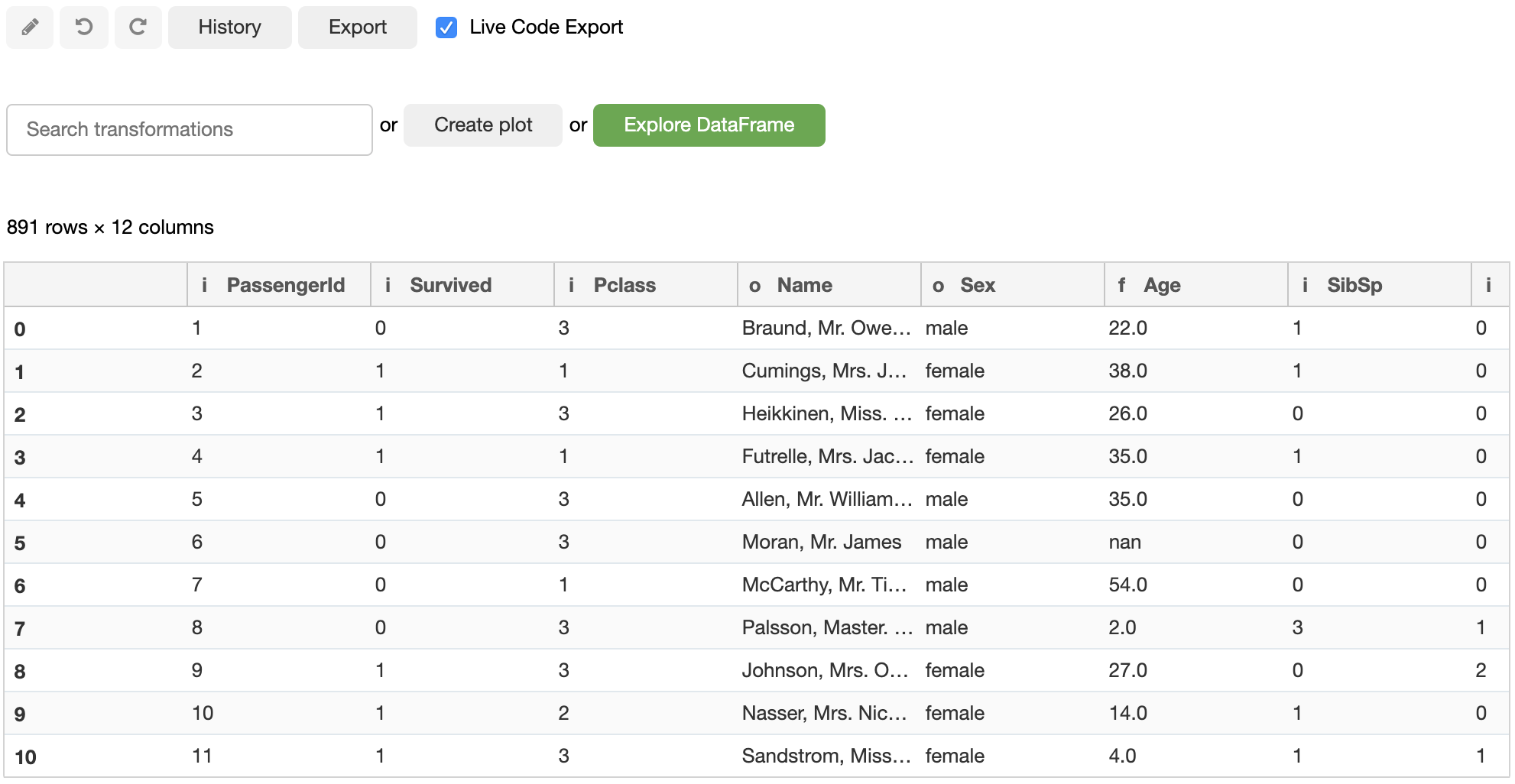This screenshot has height=784, width=1515.
Task: Click the Age value 26.0
Action: point(1128,414)
